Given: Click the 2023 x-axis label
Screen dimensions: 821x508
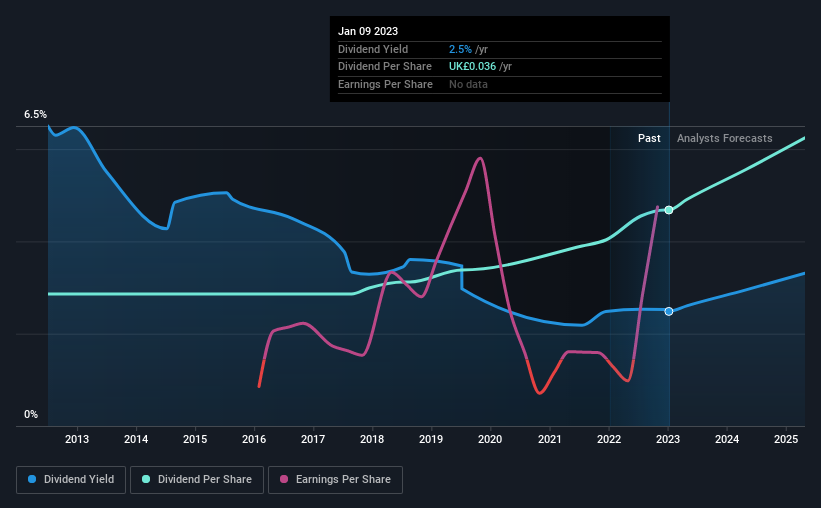Looking at the screenshot, I should point(668,439).
